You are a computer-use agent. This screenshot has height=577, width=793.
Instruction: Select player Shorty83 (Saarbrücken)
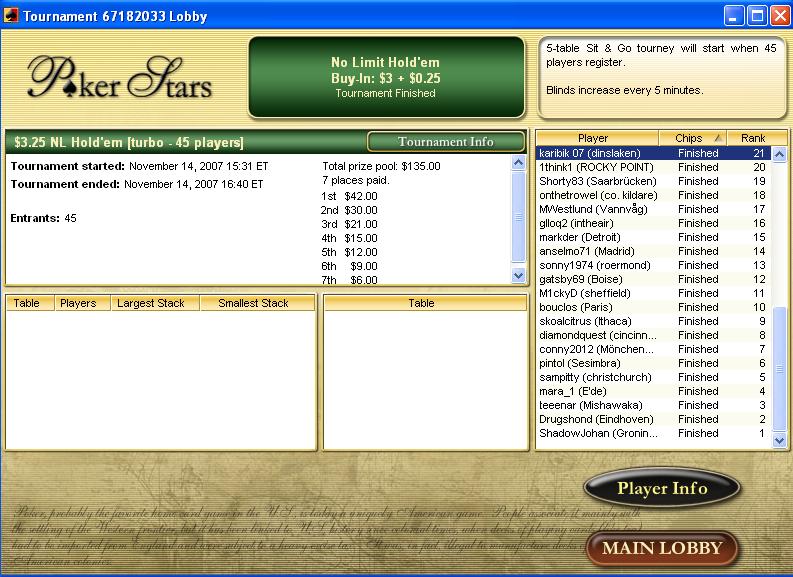[x=653, y=181]
